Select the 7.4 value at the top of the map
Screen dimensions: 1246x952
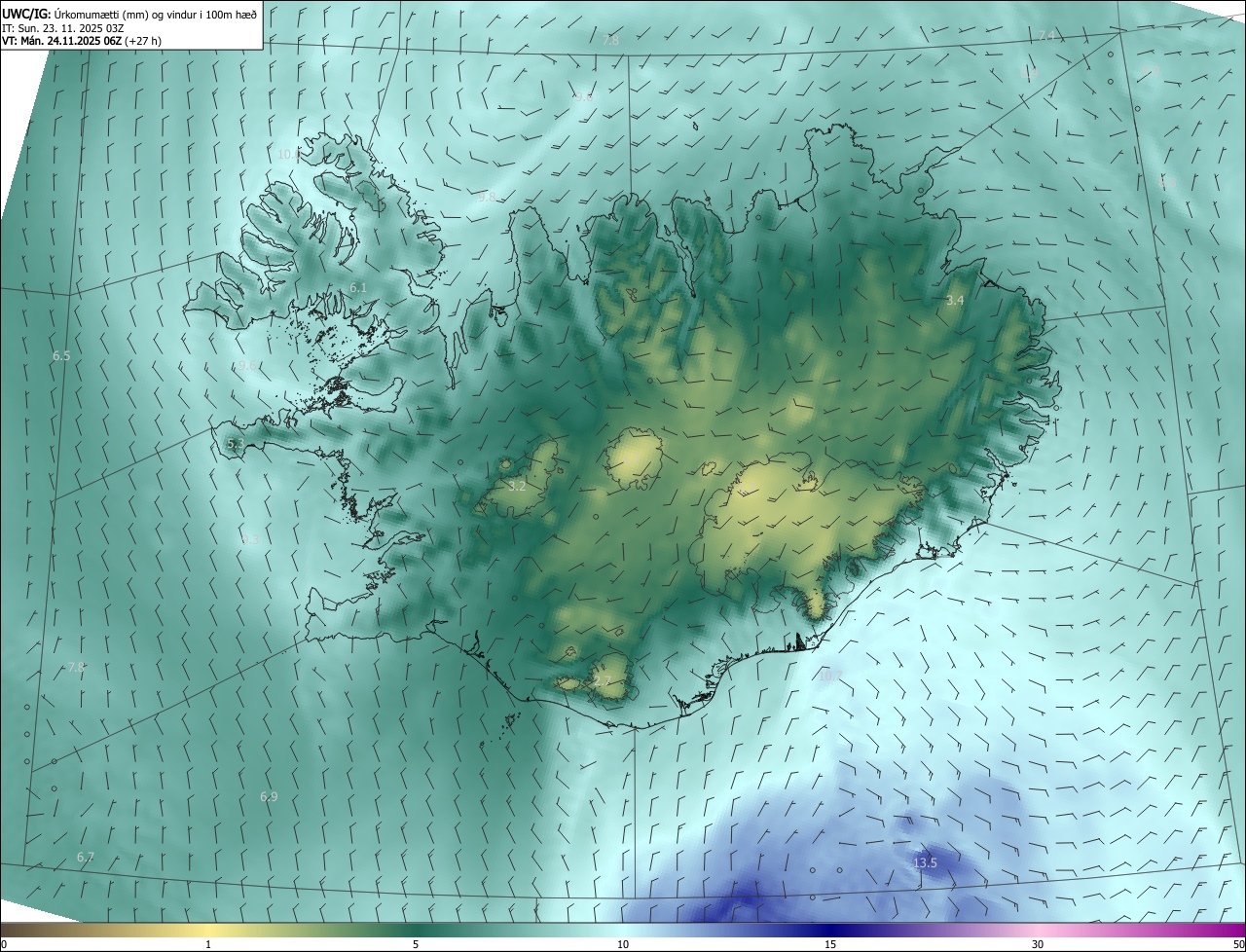pyautogui.click(x=1045, y=36)
